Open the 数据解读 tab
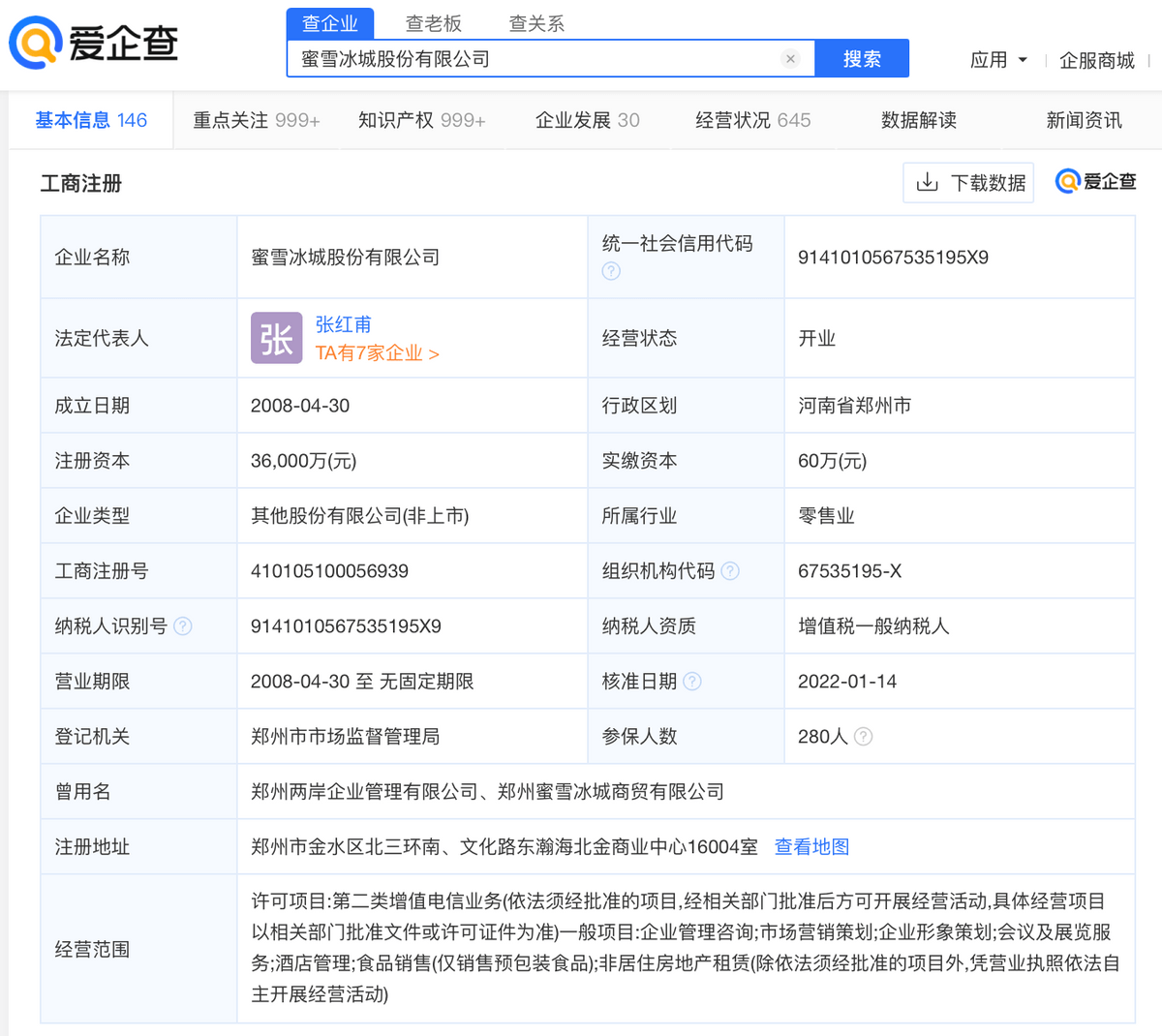This screenshot has width=1162, height=1036. coord(918,120)
